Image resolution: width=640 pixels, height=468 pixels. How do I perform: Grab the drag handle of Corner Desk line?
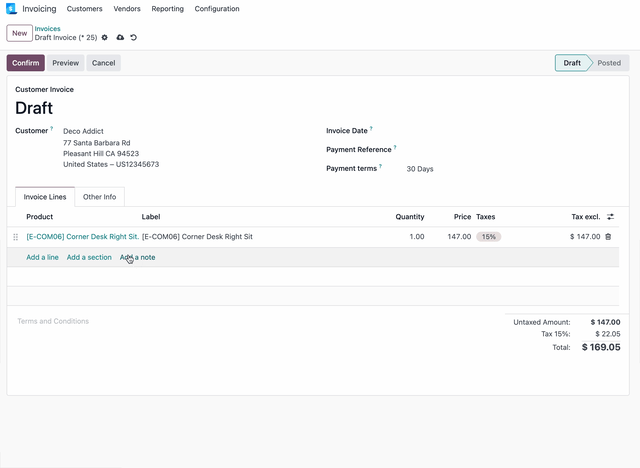coord(16,237)
